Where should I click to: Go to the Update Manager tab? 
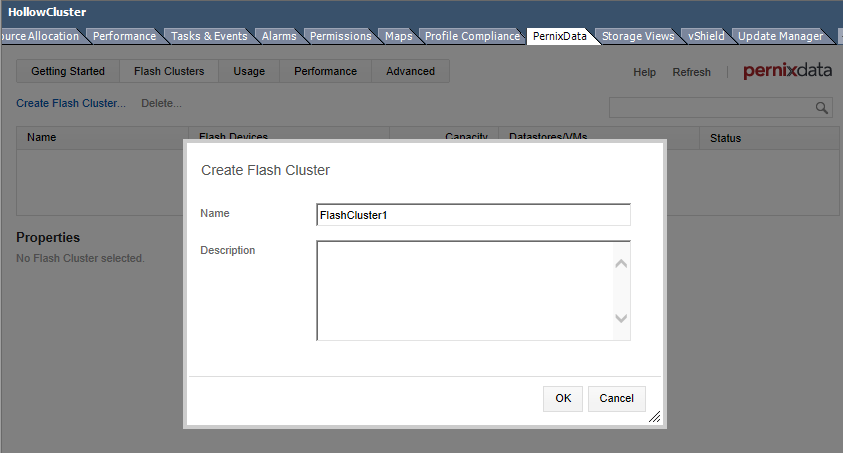pyautogui.click(x=780, y=36)
